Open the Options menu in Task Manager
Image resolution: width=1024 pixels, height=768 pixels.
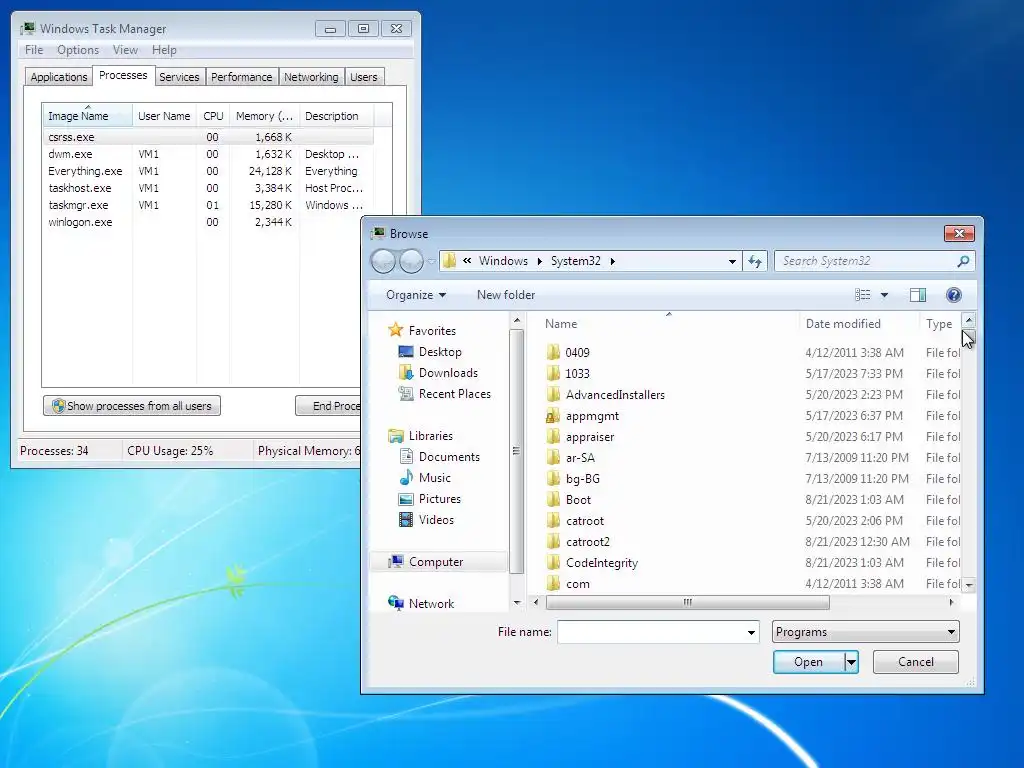pos(78,50)
